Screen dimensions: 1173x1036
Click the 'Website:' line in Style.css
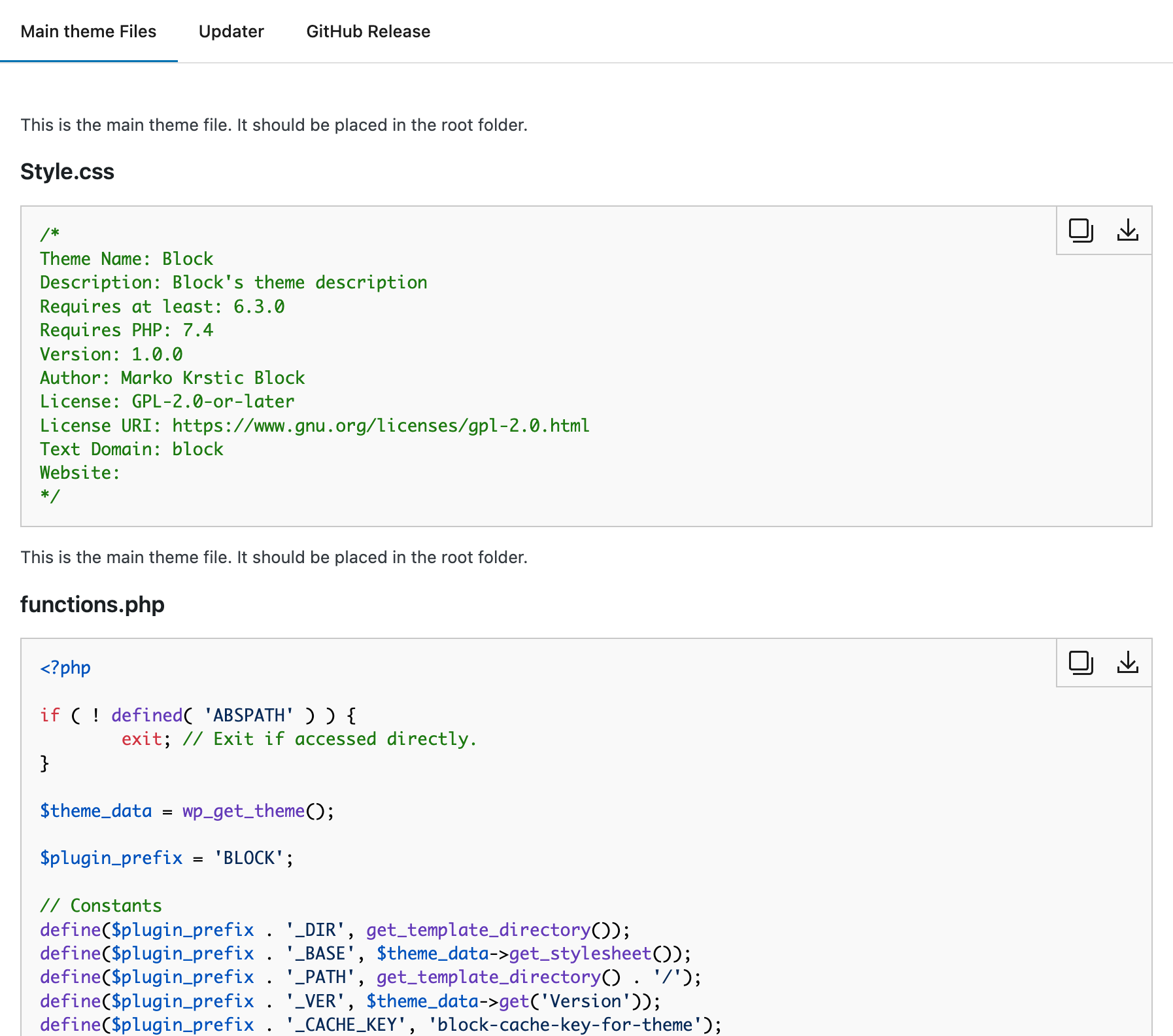[80, 473]
